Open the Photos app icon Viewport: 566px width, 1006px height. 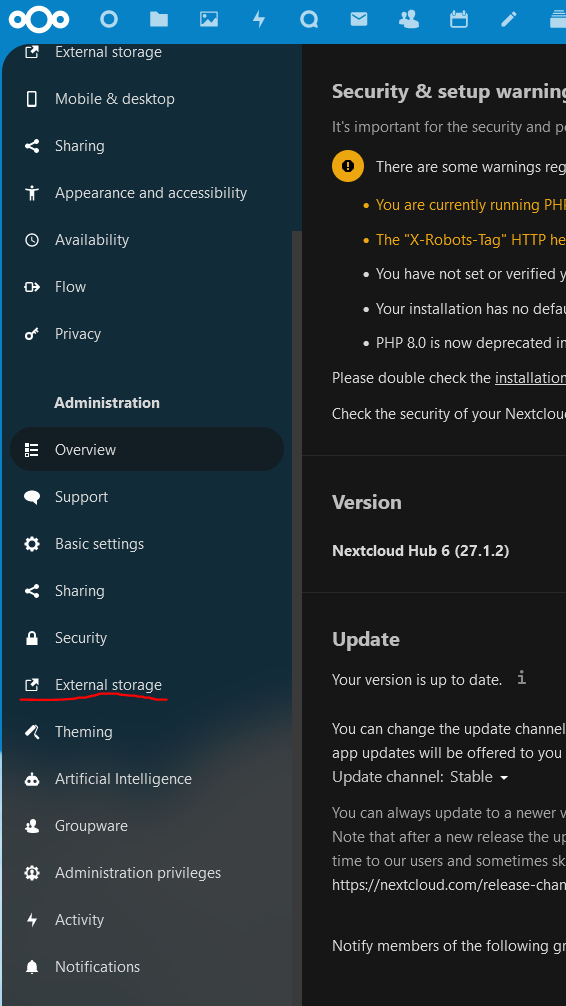coord(209,19)
